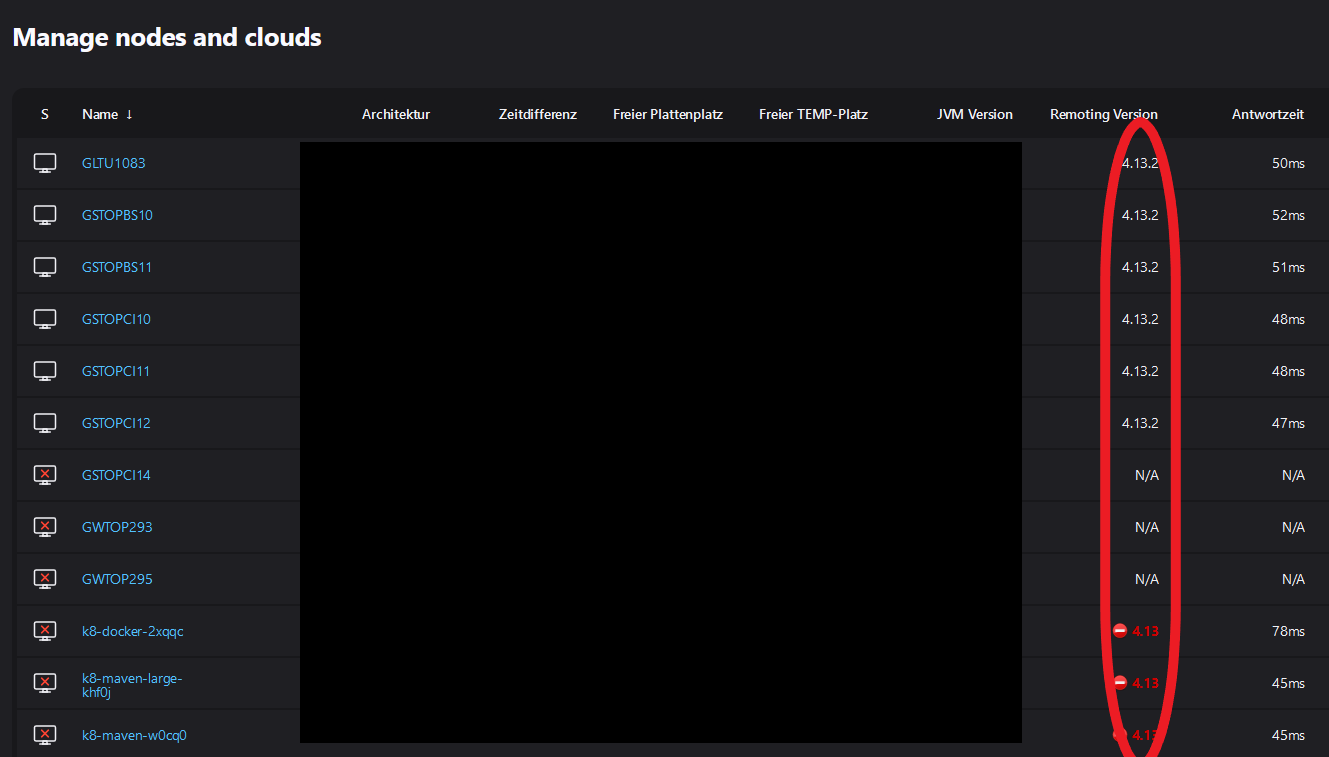This screenshot has height=757, width=1329.
Task: Open the GSTOPCI11 node link
Action: (x=116, y=371)
